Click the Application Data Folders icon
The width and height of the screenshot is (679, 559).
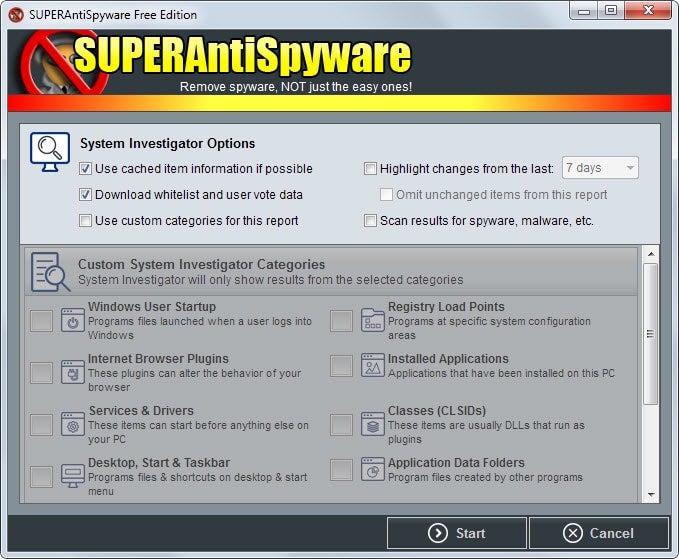(372, 469)
